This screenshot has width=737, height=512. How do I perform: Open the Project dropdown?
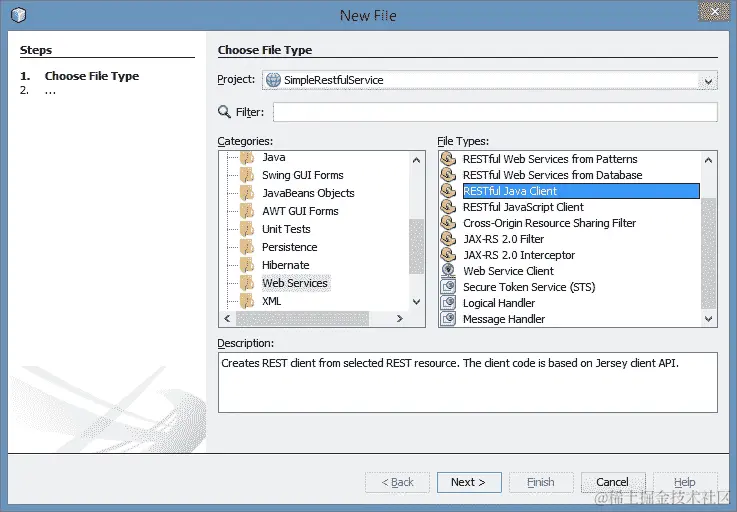708,81
